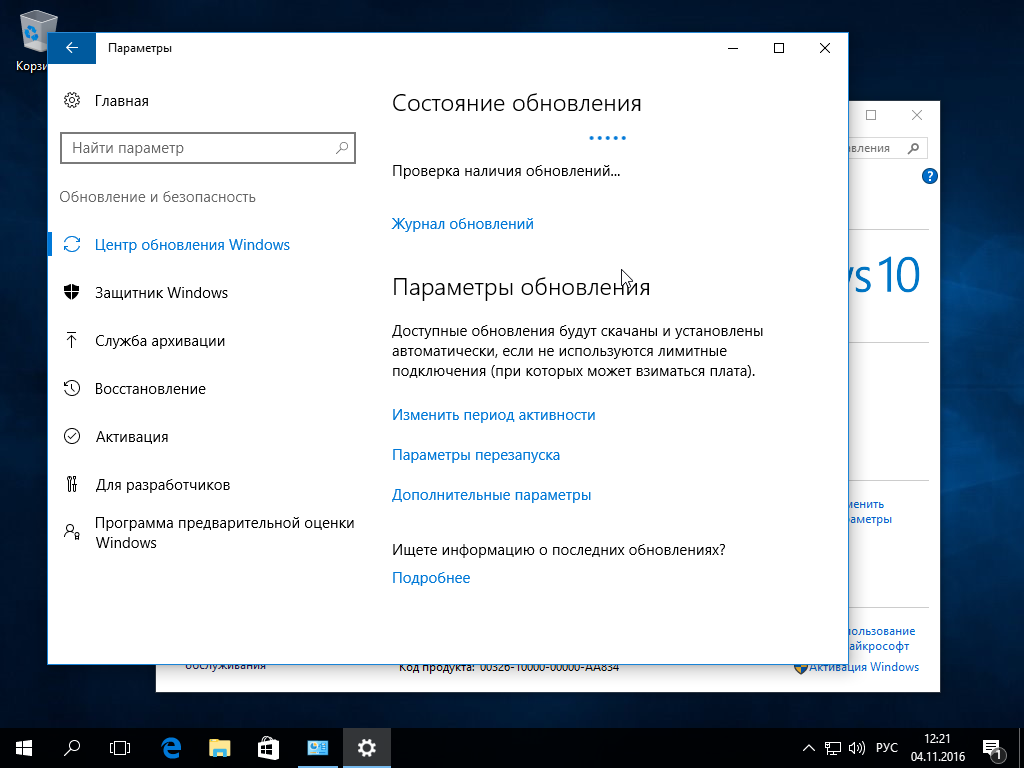This screenshot has width=1024, height=768.
Task: Click the person icon for Insider program
Action: tap(72, 531)
